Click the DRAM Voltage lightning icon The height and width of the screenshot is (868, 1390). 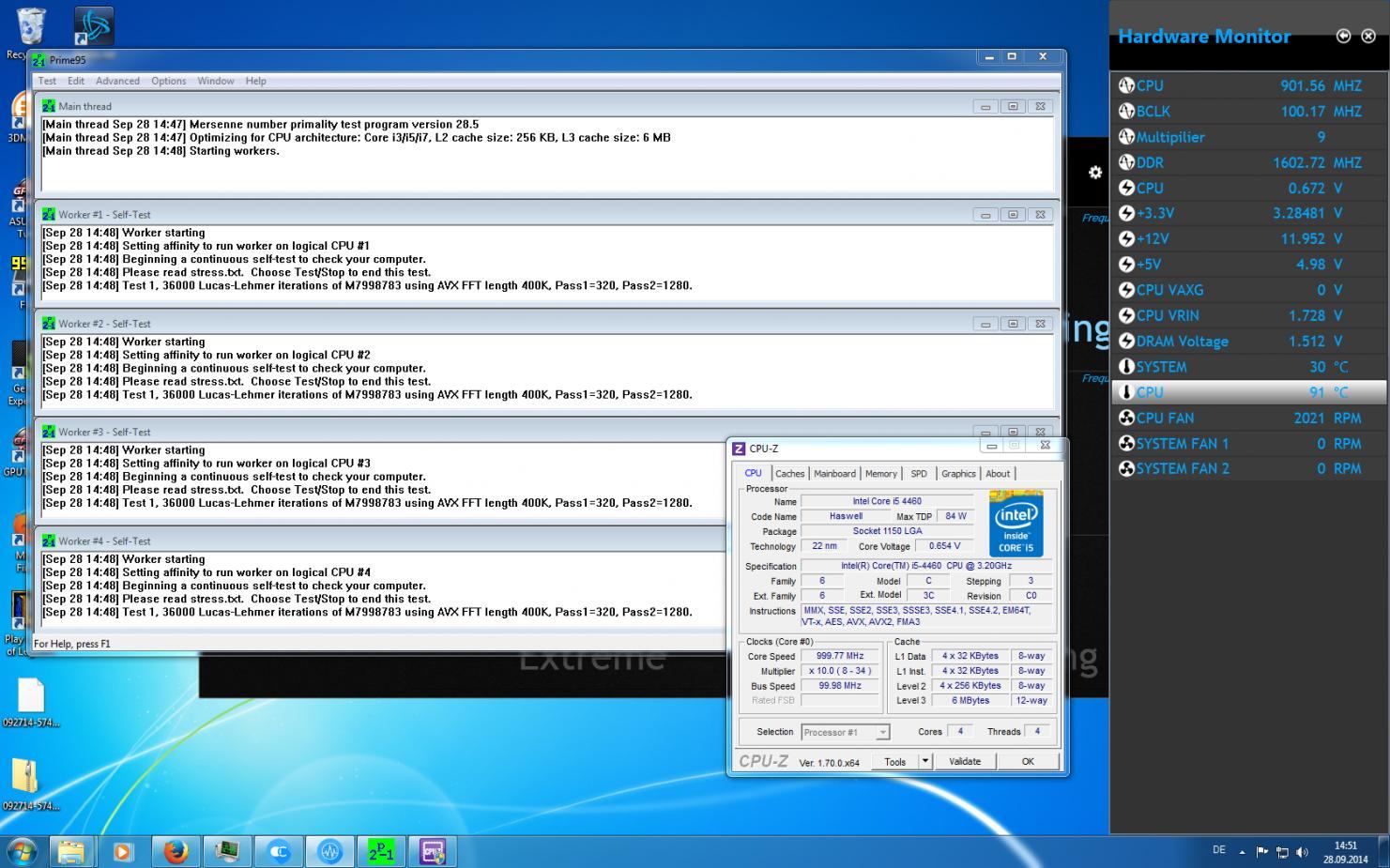click(x=1126, y=342)
